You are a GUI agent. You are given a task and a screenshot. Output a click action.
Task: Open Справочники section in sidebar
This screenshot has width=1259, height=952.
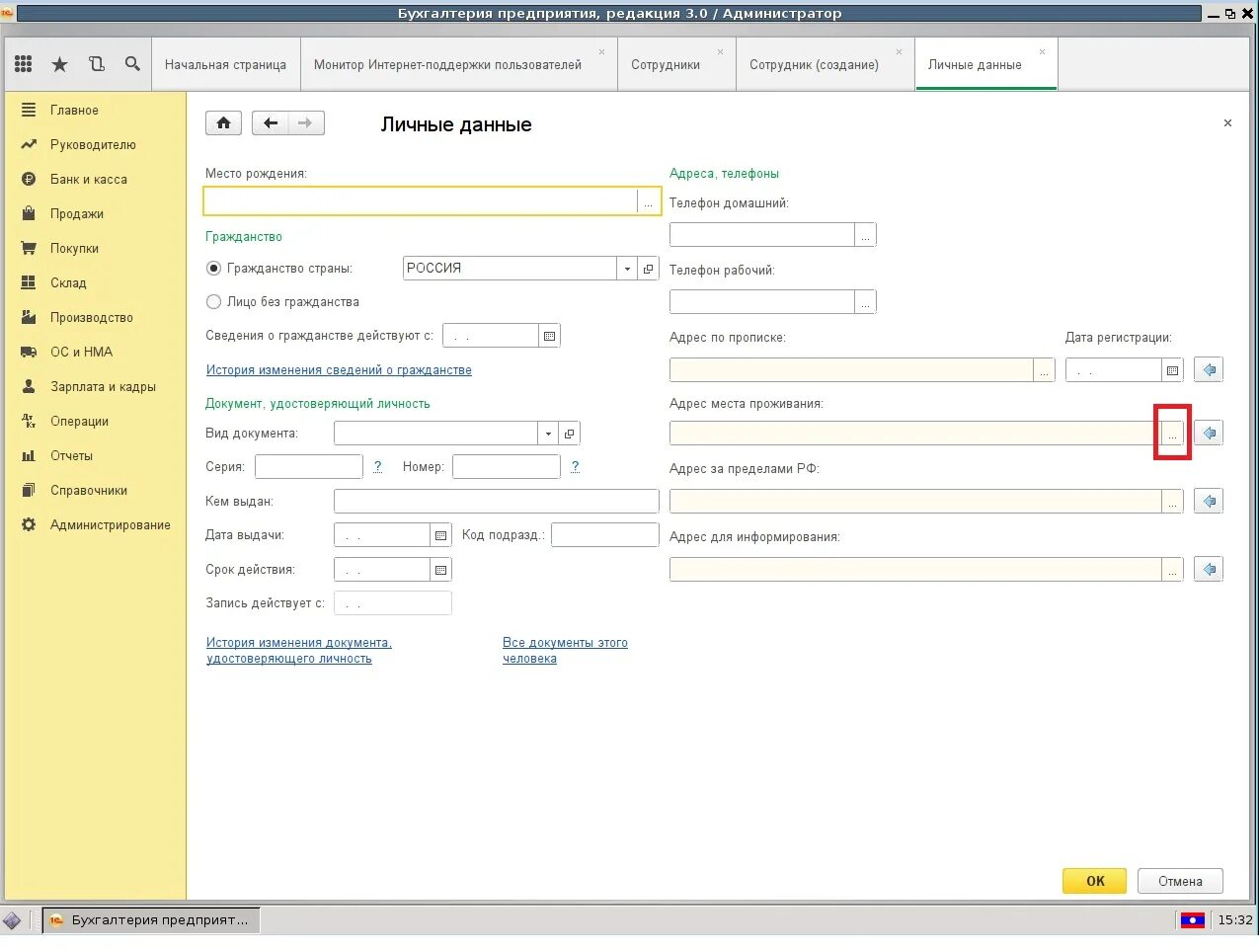click(x=95, y=490)
